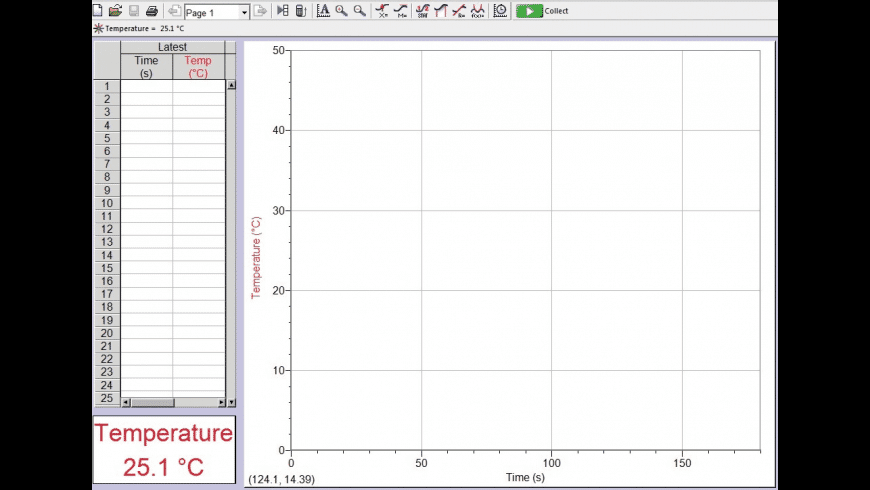Screen dimensions: 870x490
Task: Click the Autoscale graph icon
Action: 323,11
